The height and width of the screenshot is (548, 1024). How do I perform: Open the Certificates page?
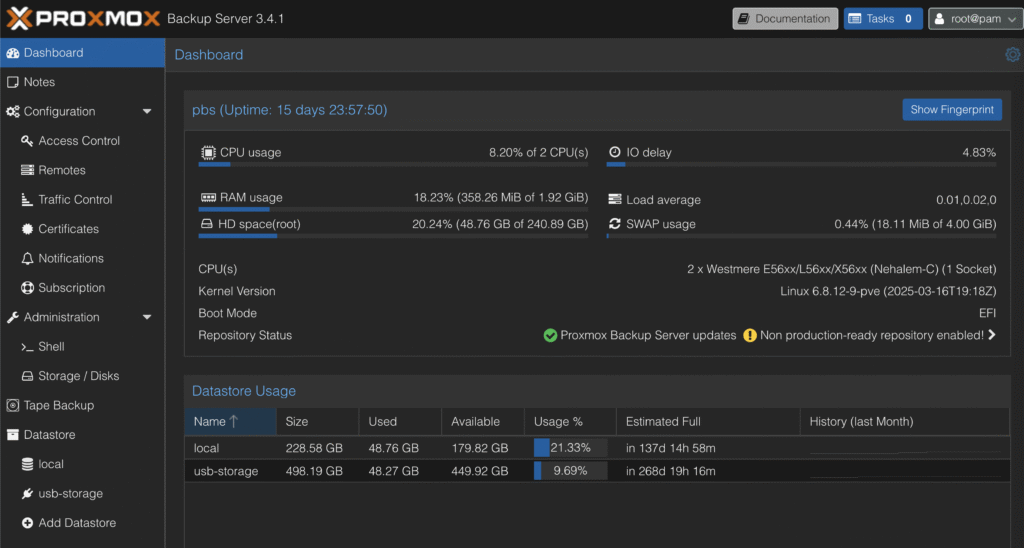click(x=82, y=229)
